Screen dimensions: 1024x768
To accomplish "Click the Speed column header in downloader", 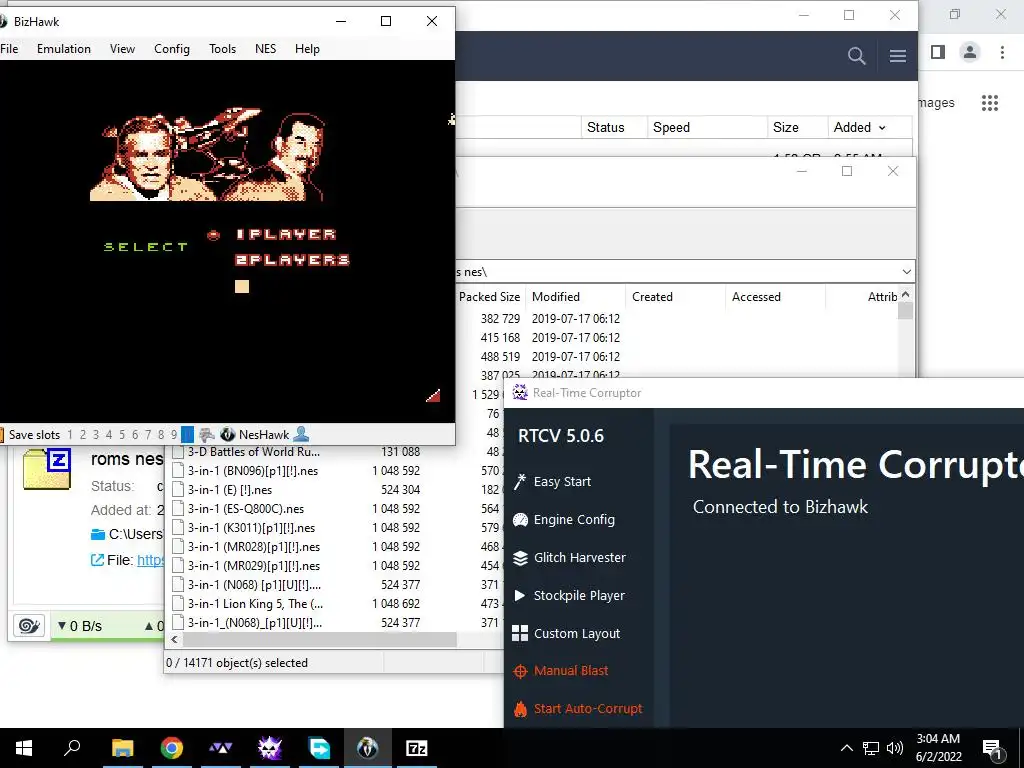I will (x=707, y=127).
